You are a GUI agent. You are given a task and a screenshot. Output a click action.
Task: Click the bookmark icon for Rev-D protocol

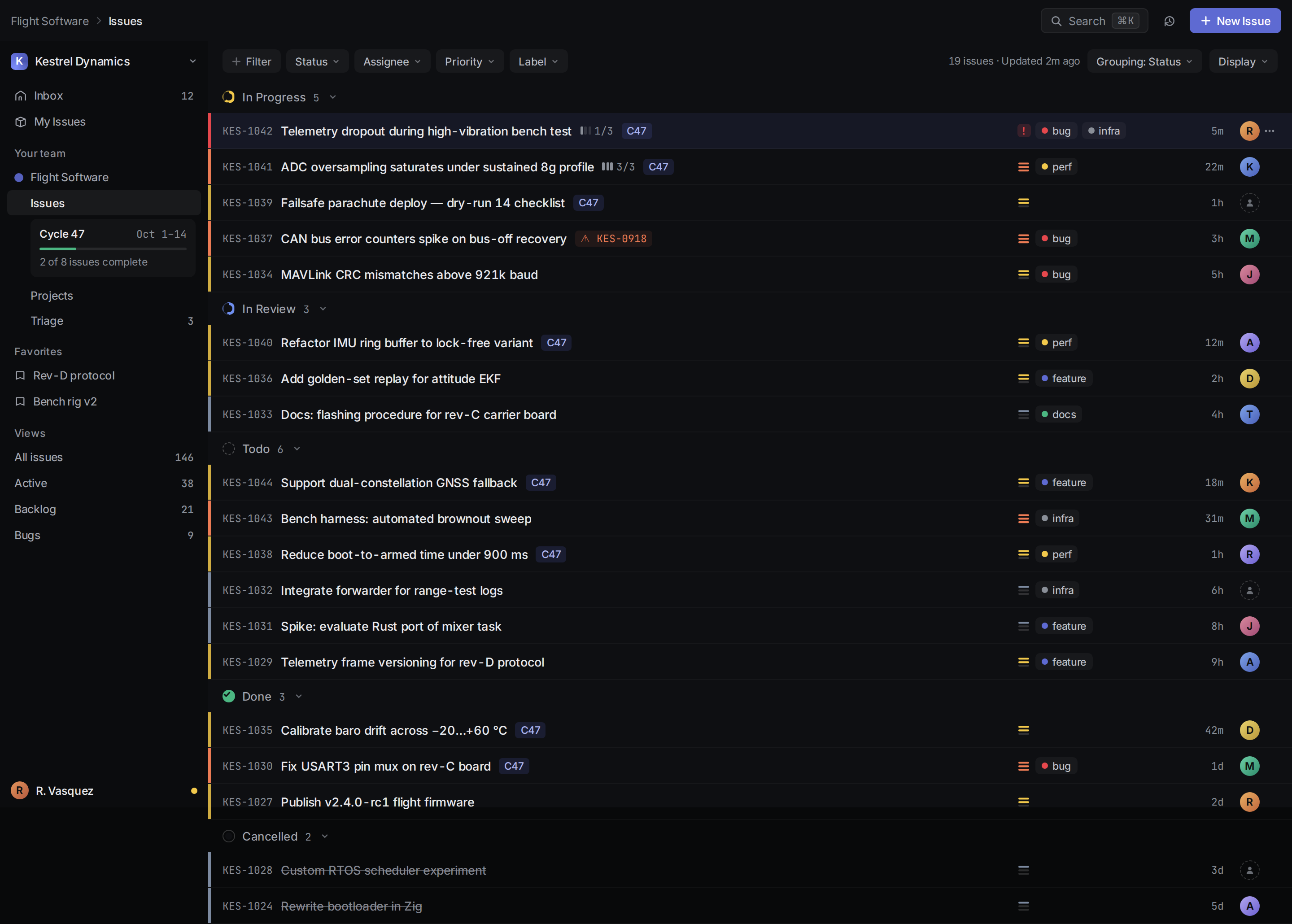coord(20,375)
